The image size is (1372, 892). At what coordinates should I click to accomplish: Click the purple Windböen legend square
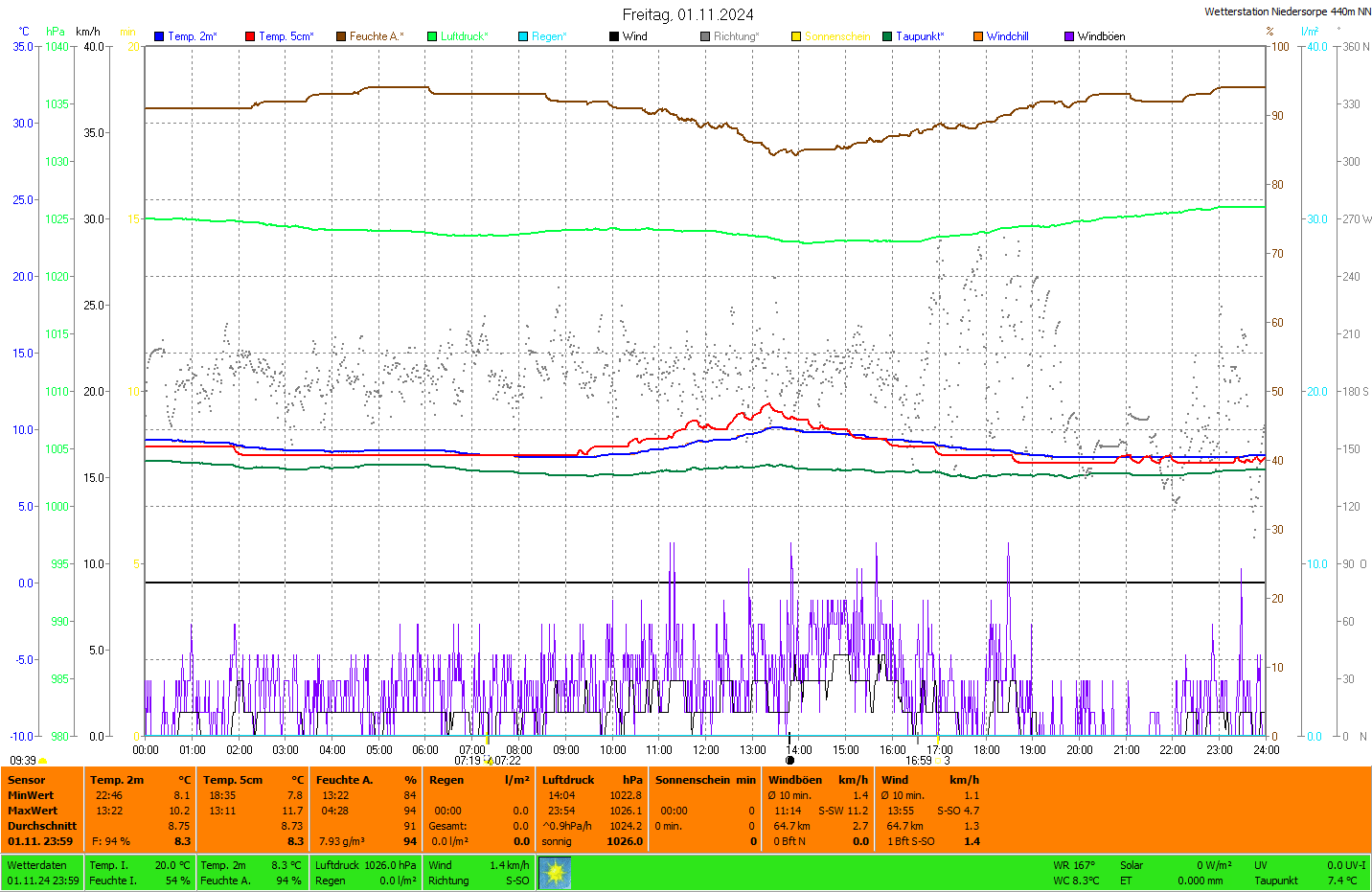tap(1069, 36)
